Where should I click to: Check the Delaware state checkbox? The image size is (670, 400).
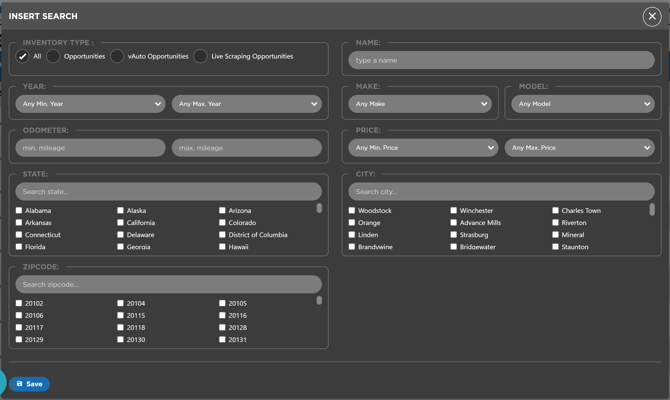pos(120,235)
